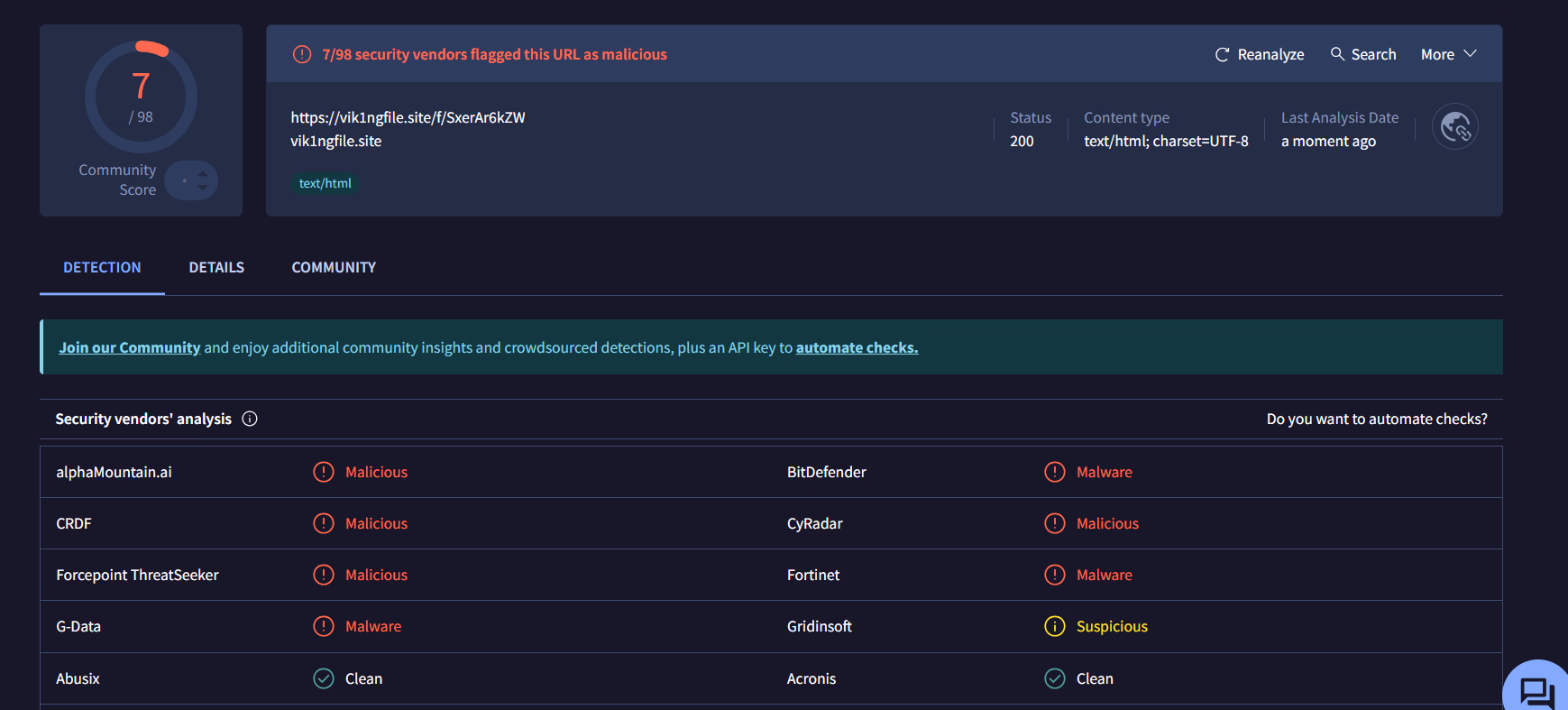
Task: Click info icon beside Security vendors' analysis
Action: (x=250, y=419)
